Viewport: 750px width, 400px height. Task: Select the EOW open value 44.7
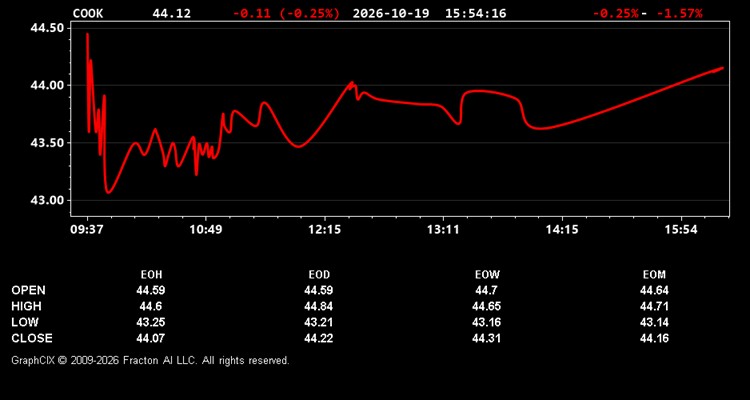(486, 290)
